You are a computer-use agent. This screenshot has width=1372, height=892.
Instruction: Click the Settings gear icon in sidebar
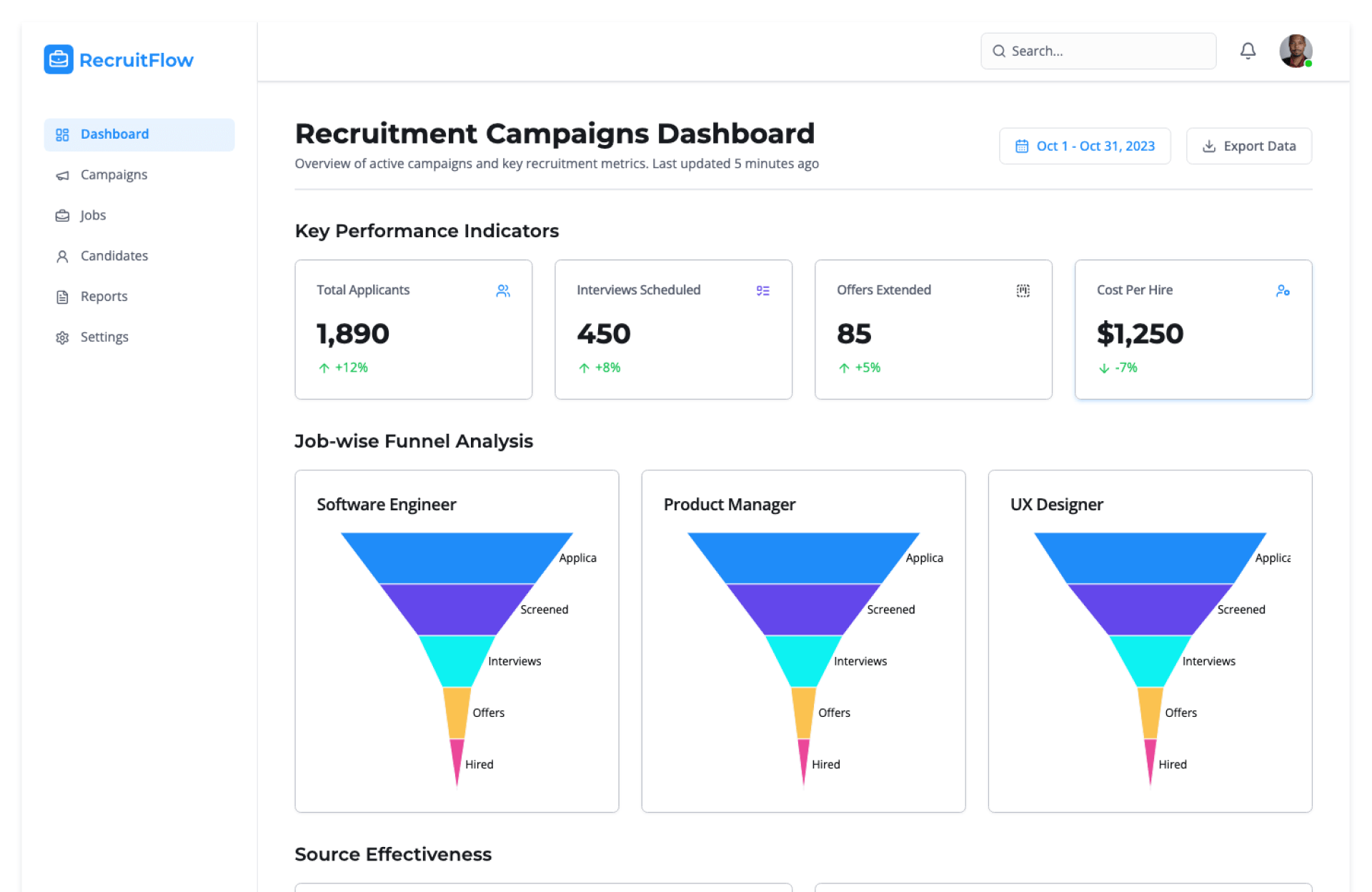(63, 337)
